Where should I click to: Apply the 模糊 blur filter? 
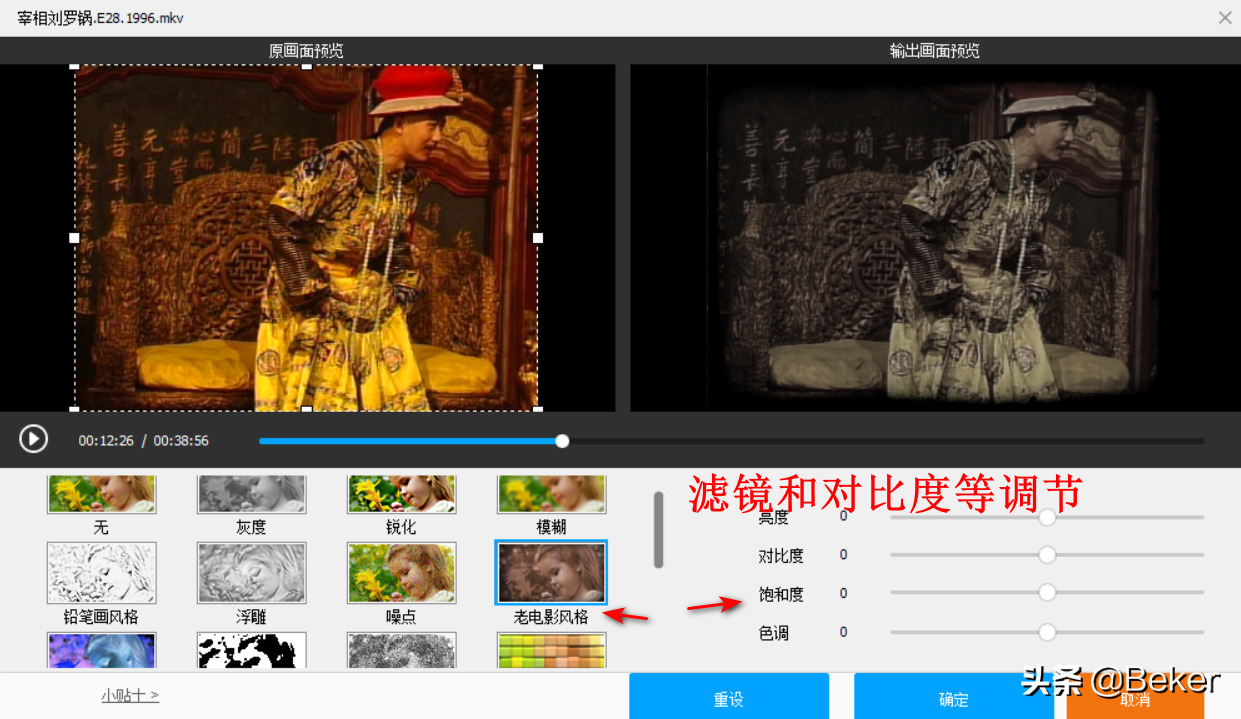tap(551, 494)
